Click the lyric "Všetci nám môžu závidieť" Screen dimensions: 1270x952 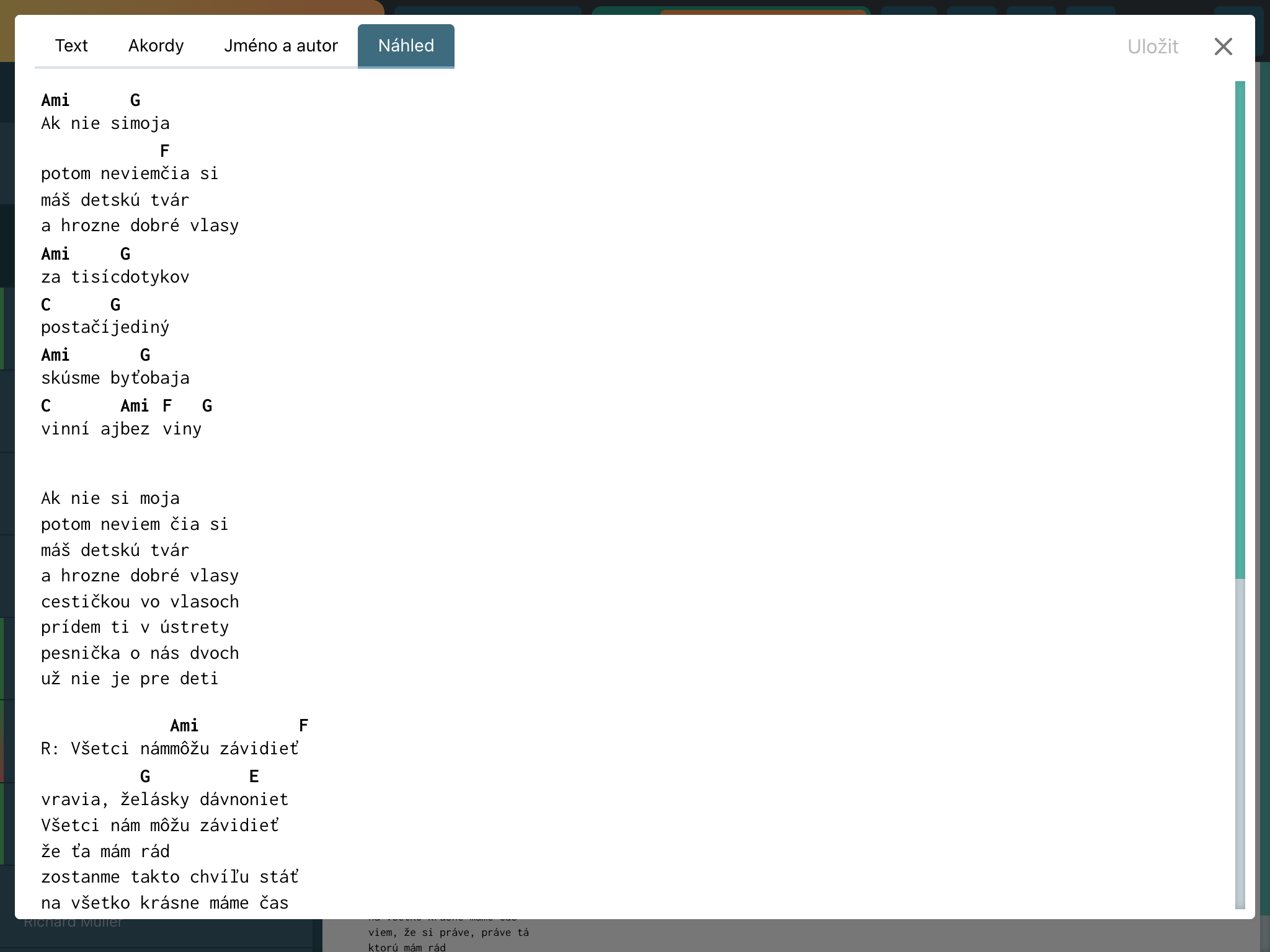[x=160, y=826]
